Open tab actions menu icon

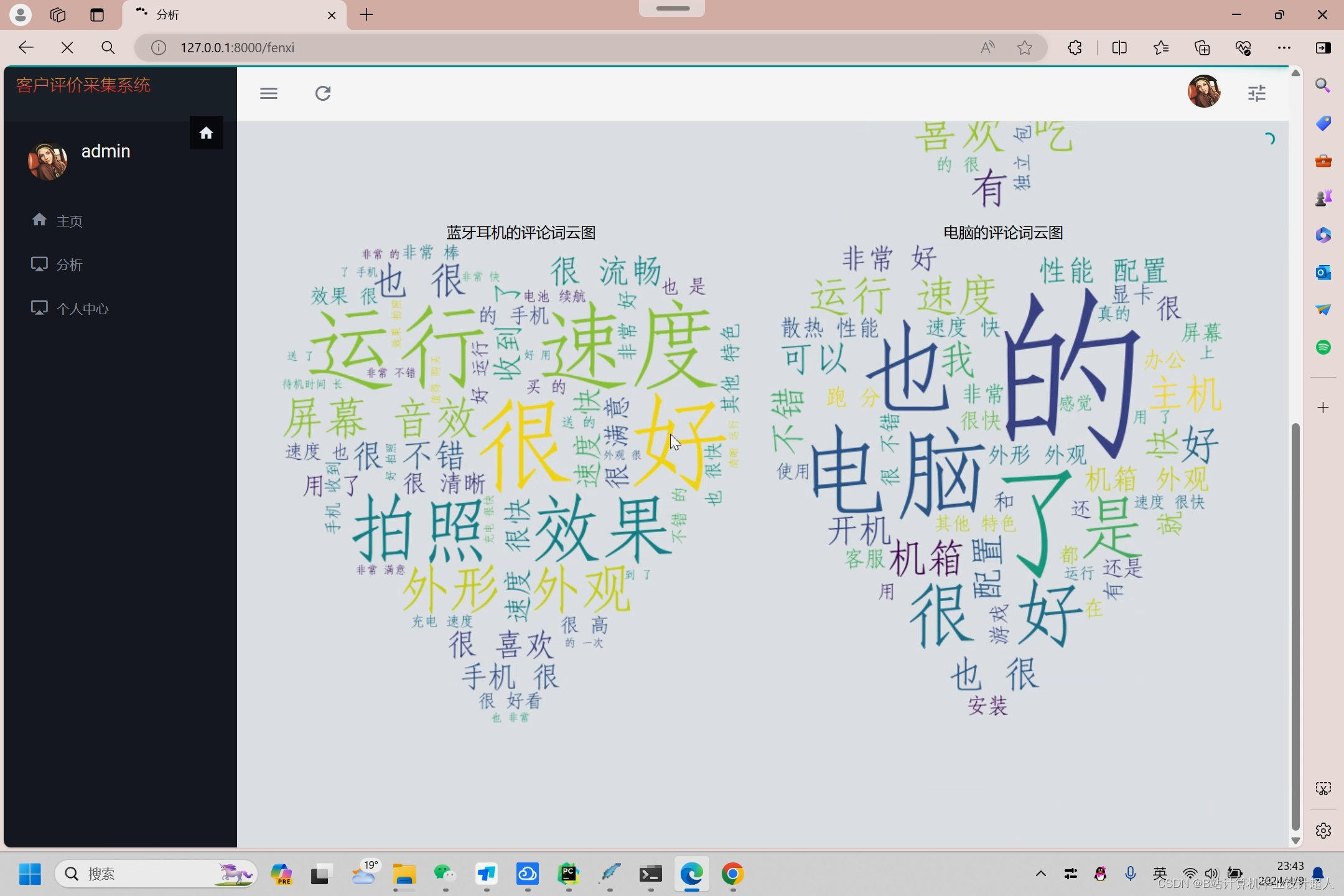point(97,15)
